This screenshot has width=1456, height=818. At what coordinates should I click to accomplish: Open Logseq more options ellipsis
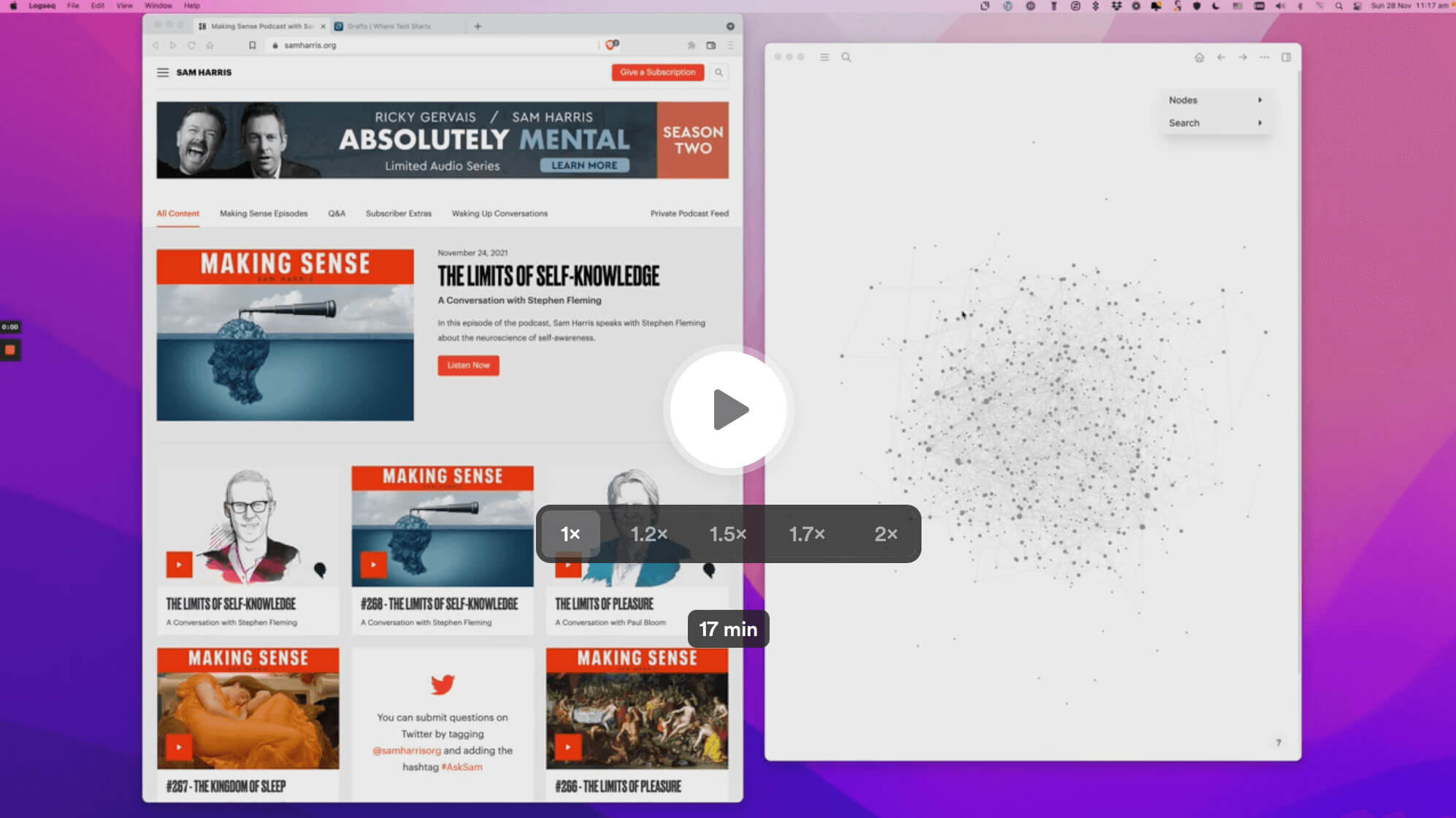pos(1264,57)
